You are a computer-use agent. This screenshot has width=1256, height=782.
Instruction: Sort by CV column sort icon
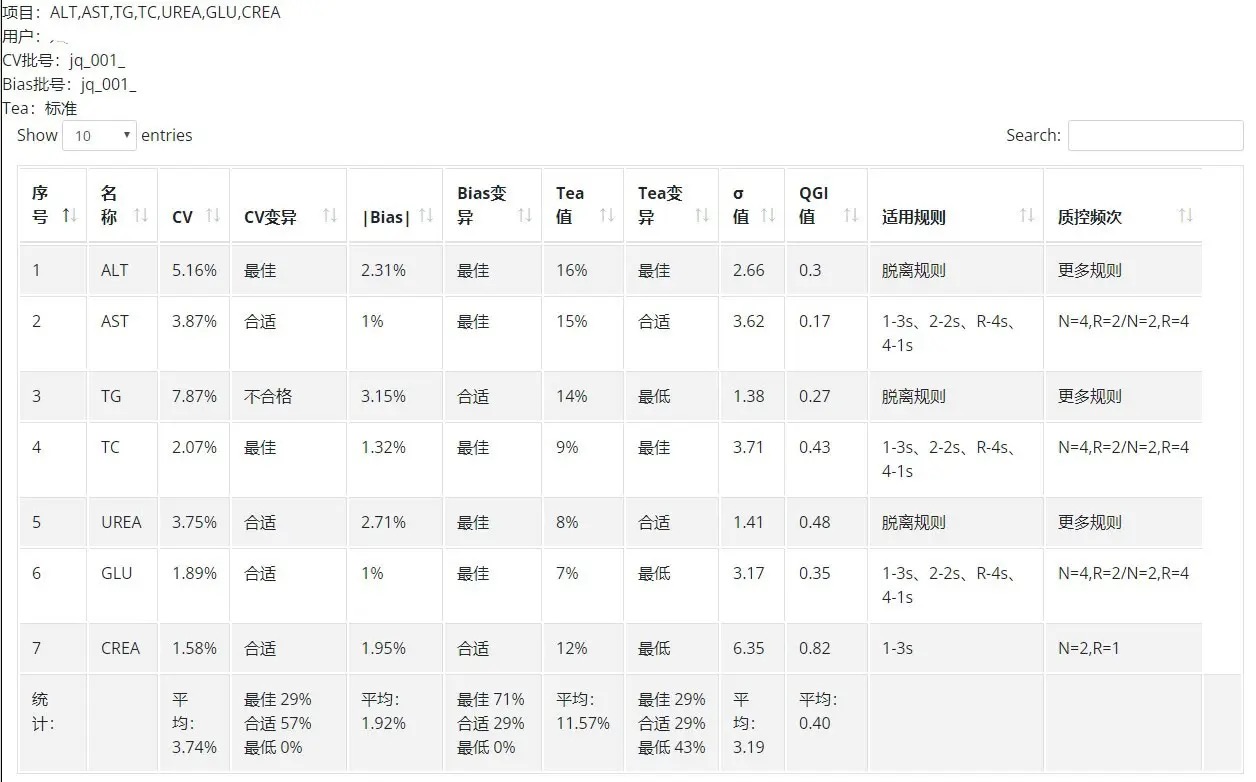pyautogui.click(x=213, y=215)
